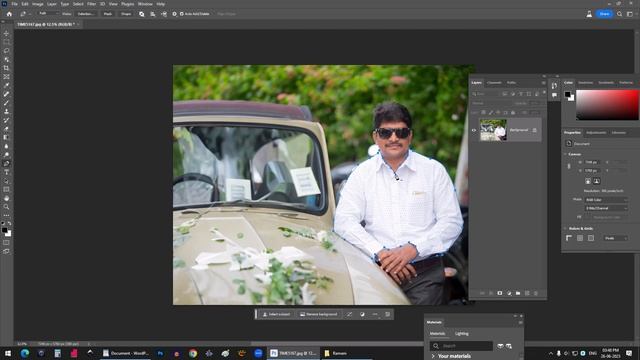The height and width of the screenshot is (360, 640).
Task: Select the Lasso tool
Action: point(6,51)
